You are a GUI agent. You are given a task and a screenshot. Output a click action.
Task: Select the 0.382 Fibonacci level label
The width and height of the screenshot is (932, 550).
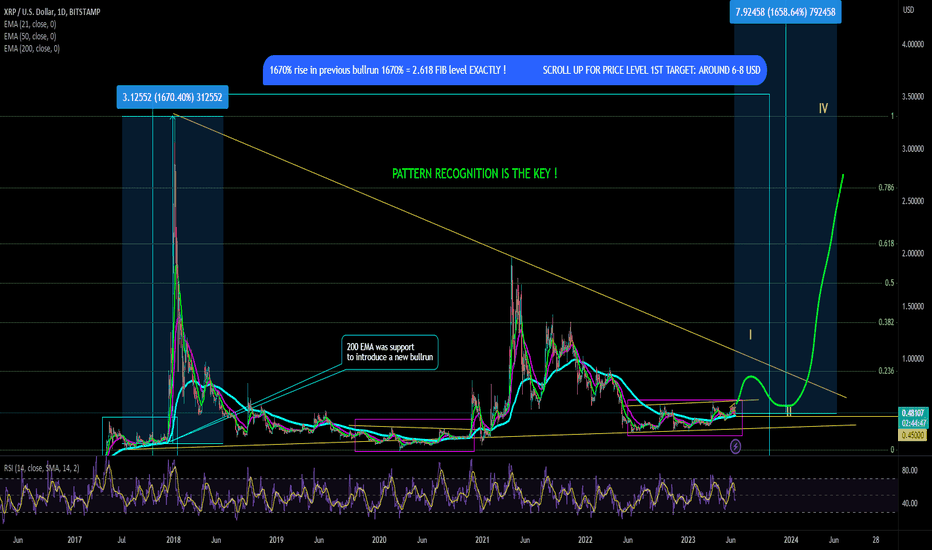[886, 322]
